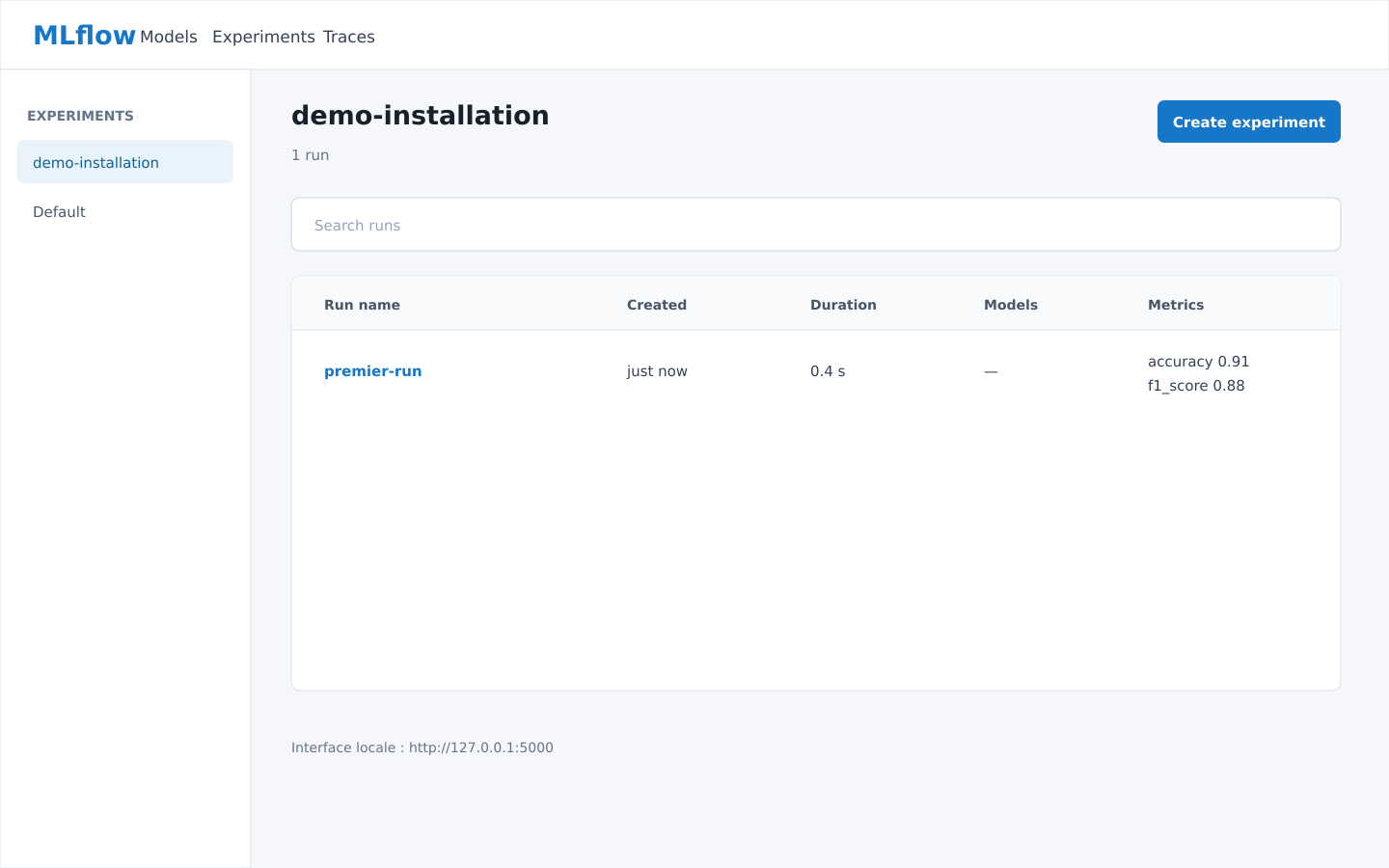Click the Run name column header
The image size is (1389, 868).
point(362,305)
